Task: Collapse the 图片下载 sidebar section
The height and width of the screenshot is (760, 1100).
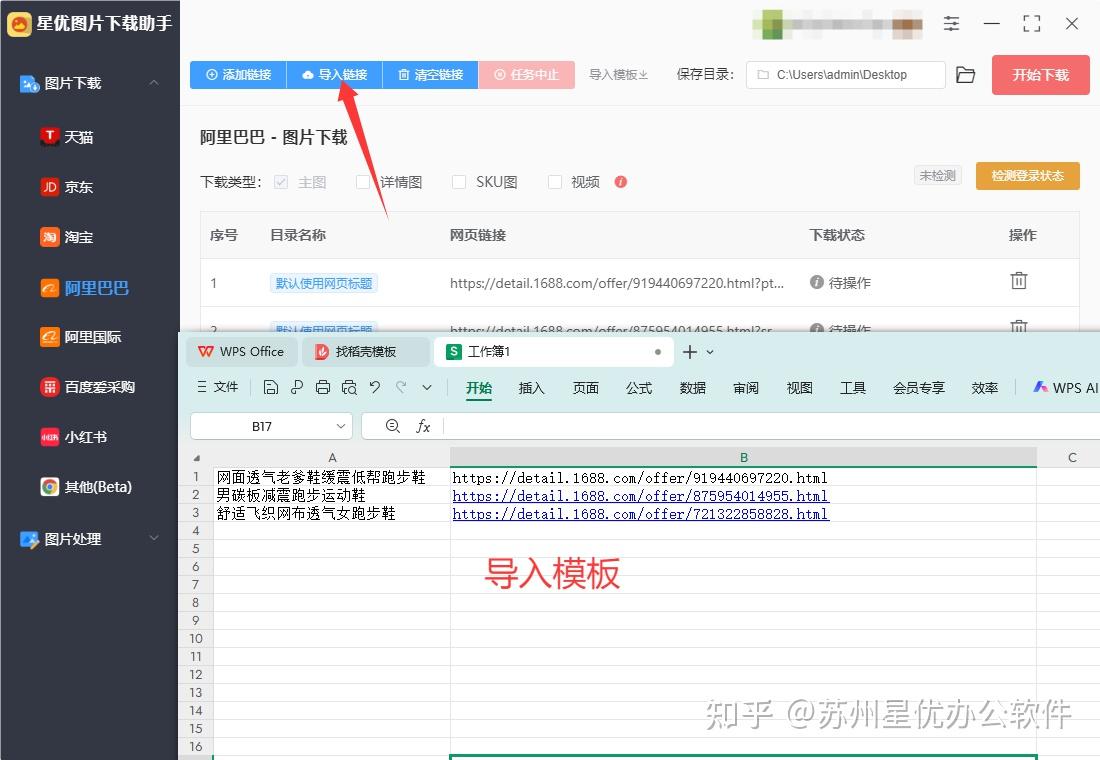Action: pos(154,83)
